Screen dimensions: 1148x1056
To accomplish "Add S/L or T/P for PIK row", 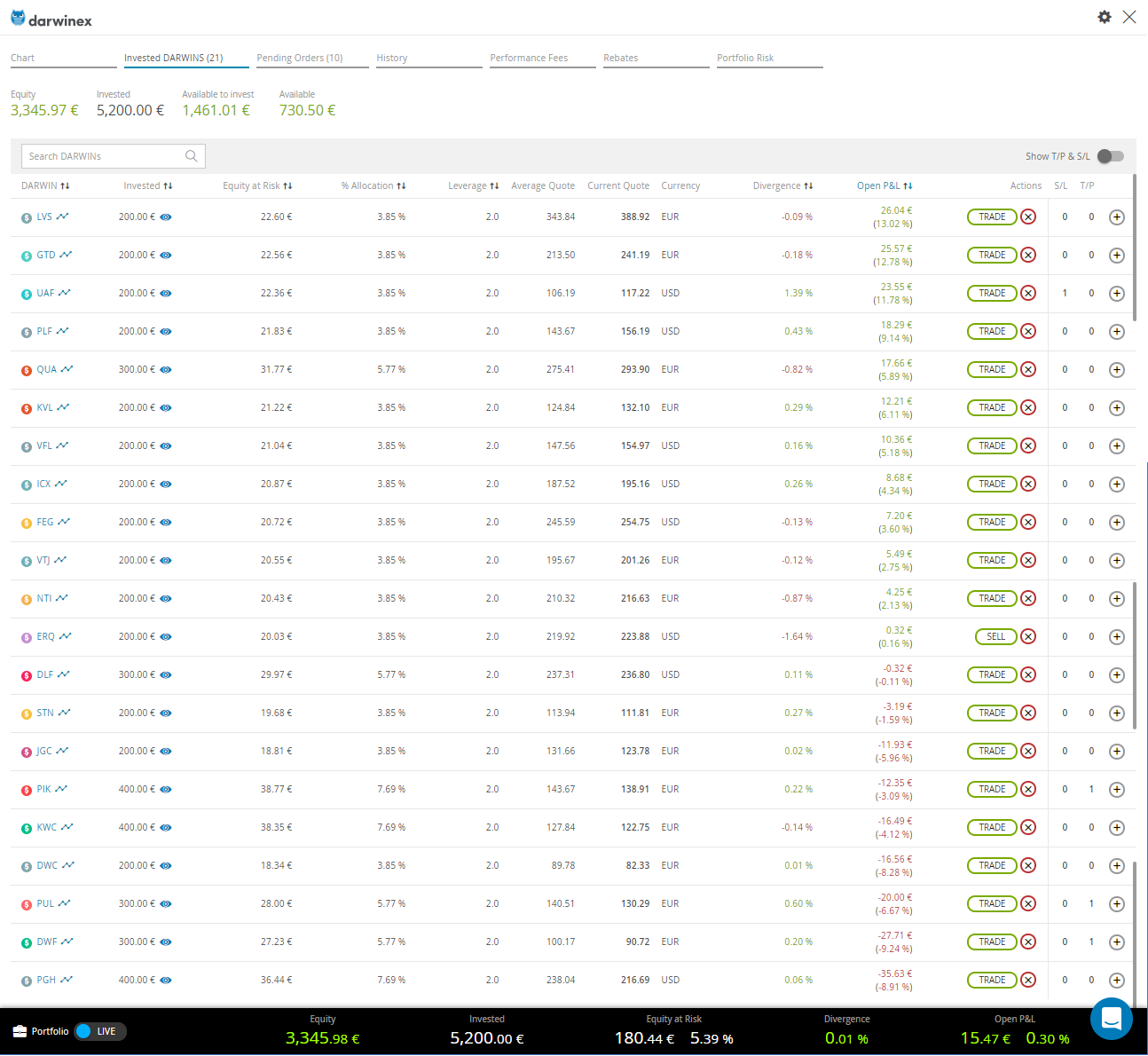I will point(1117,790).
